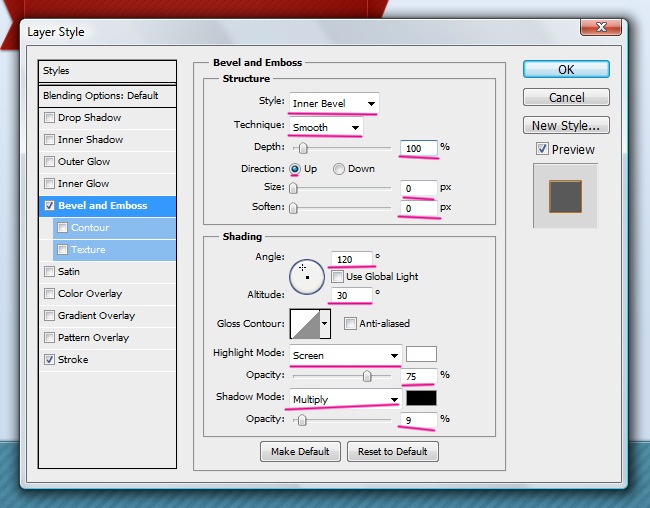Select the Down direction radio button

(x=339, y=169)
